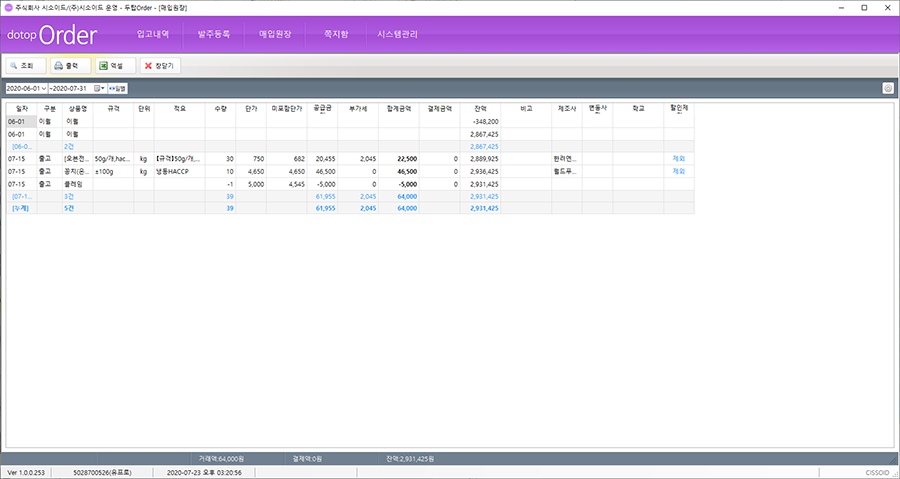Open the end date calendar picker

[x=98, y=89]
